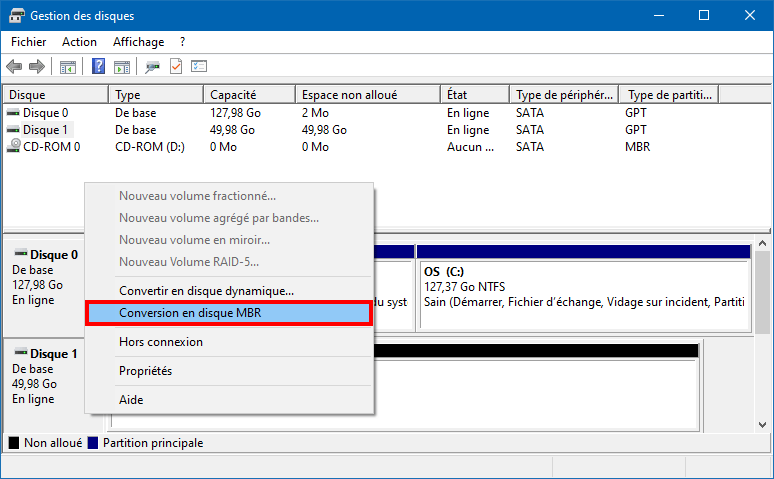Toggle the action pane toolbar icon
Viewport: 774px width, 479px height.
click(122, 67)
